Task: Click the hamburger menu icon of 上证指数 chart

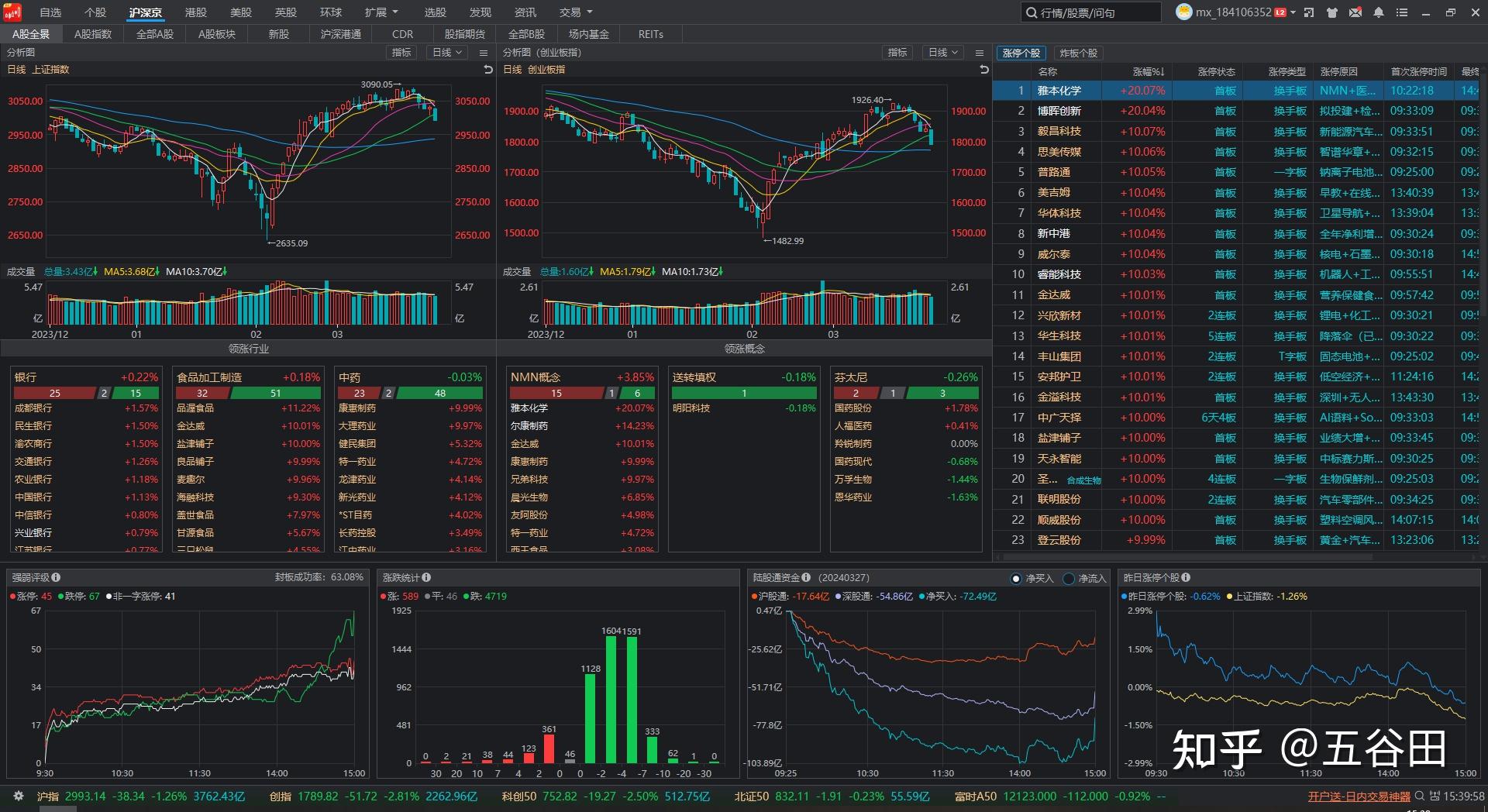Action: click(x=484, y=53)
